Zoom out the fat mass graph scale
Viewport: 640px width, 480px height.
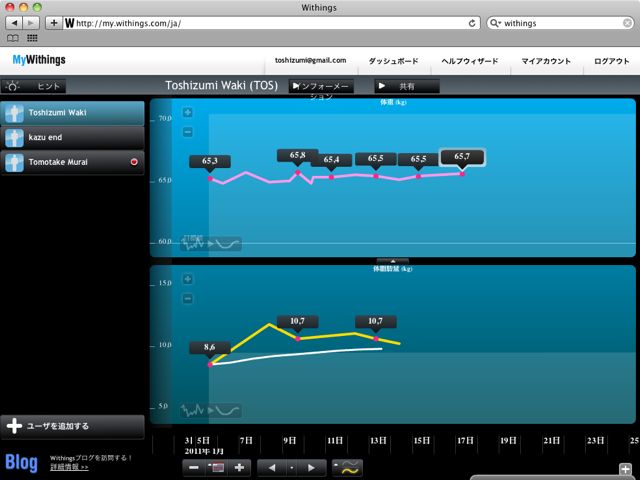[x=187, y=299]
